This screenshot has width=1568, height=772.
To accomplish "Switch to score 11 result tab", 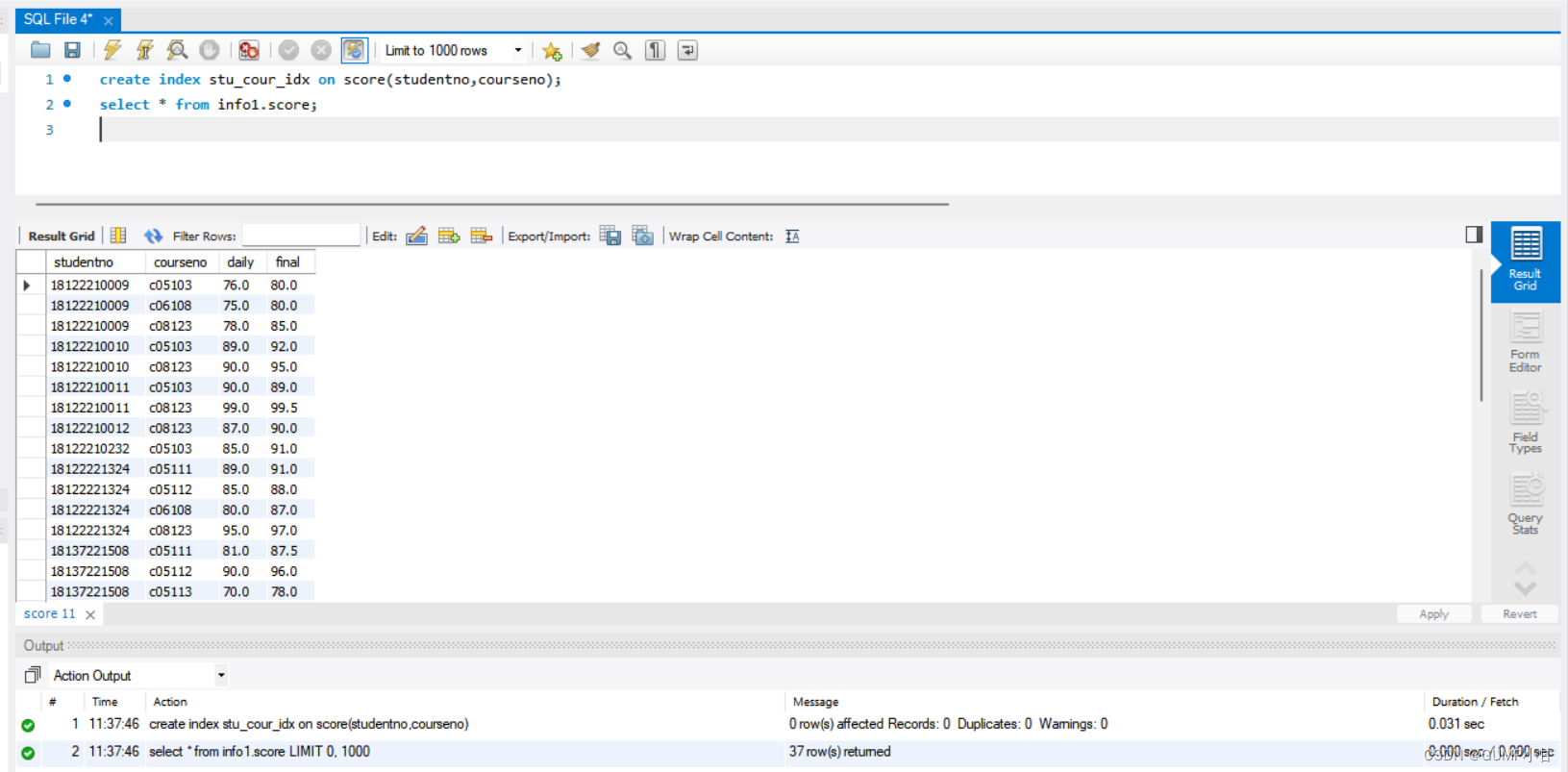I will click(49, 613).
